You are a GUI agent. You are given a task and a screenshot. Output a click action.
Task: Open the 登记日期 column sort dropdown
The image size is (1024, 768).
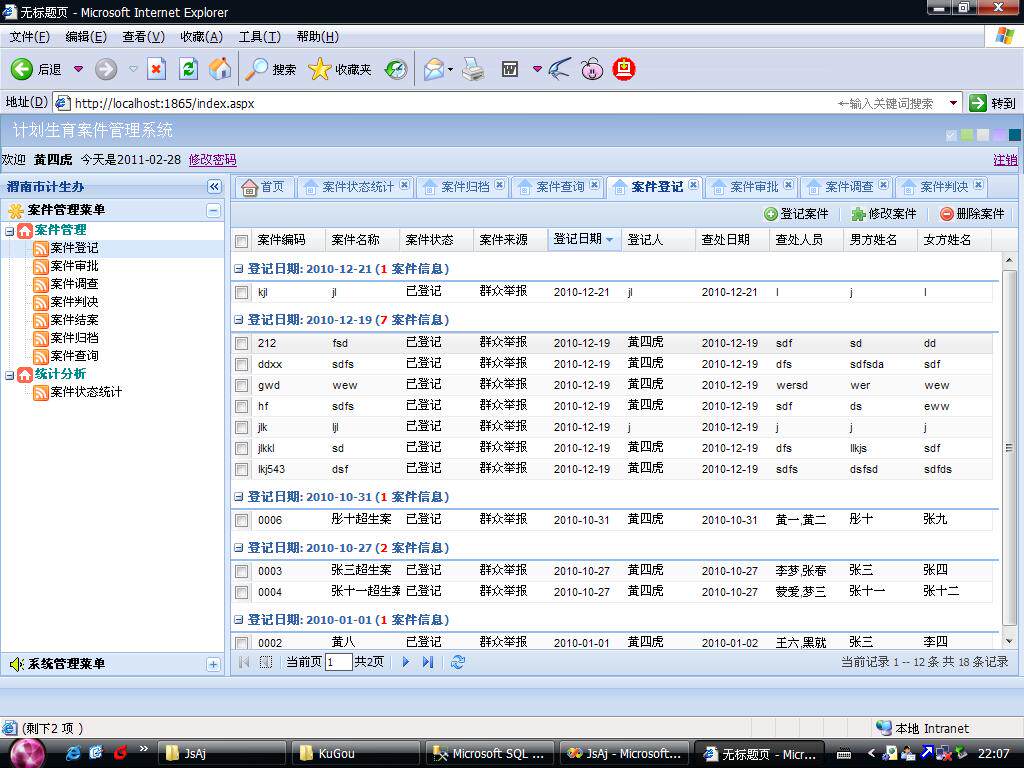pos(609,240)
